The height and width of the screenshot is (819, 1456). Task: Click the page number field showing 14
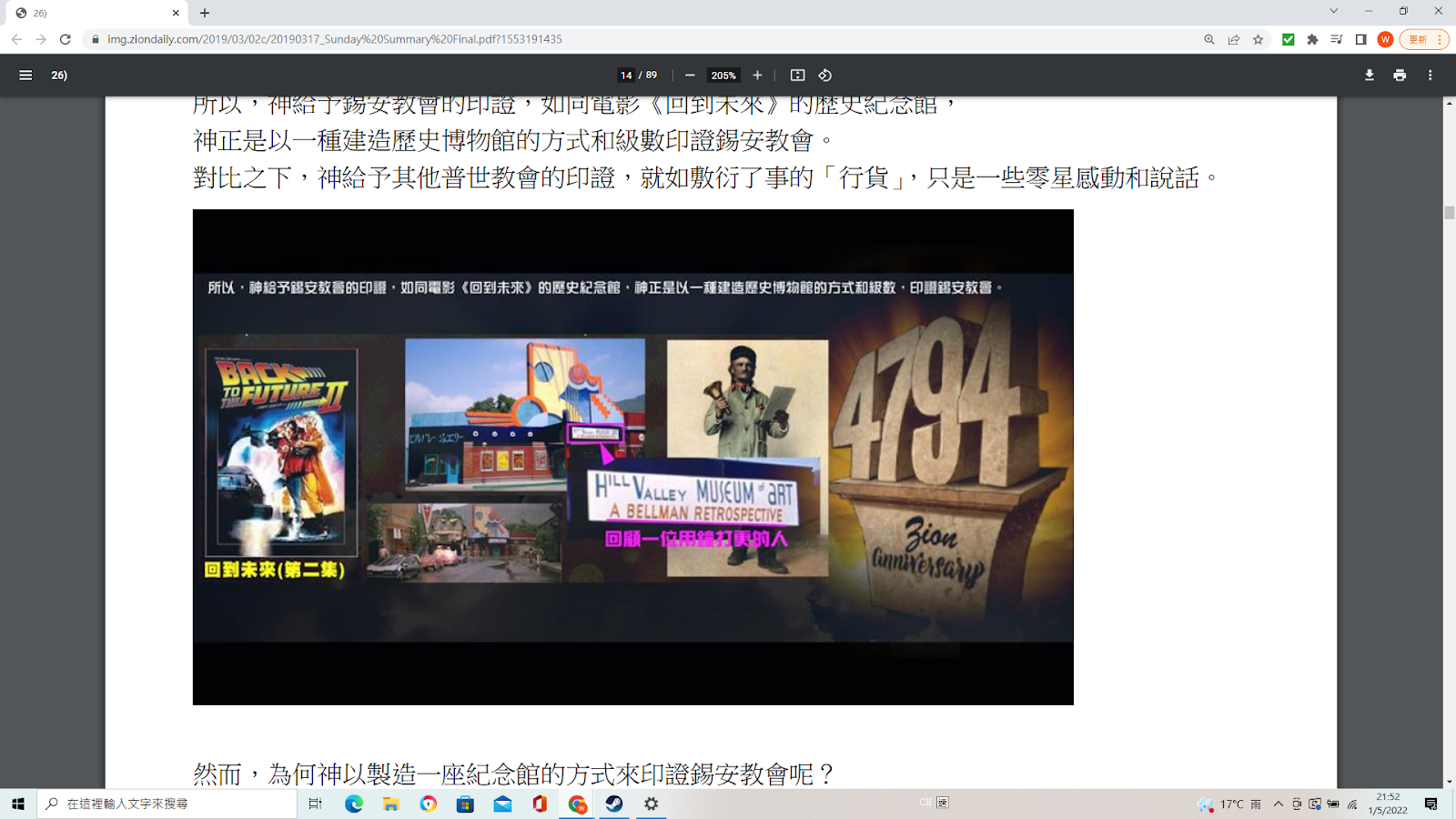(x=626, y=76)
